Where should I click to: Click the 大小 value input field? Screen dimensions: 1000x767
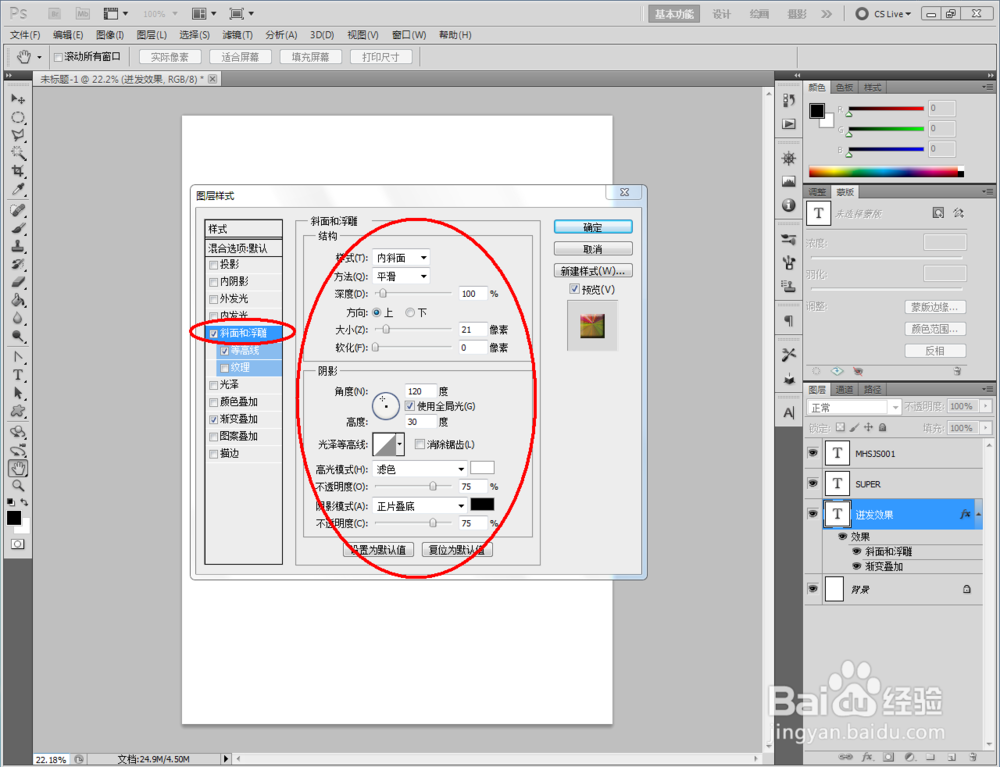[x=473, y=330]
